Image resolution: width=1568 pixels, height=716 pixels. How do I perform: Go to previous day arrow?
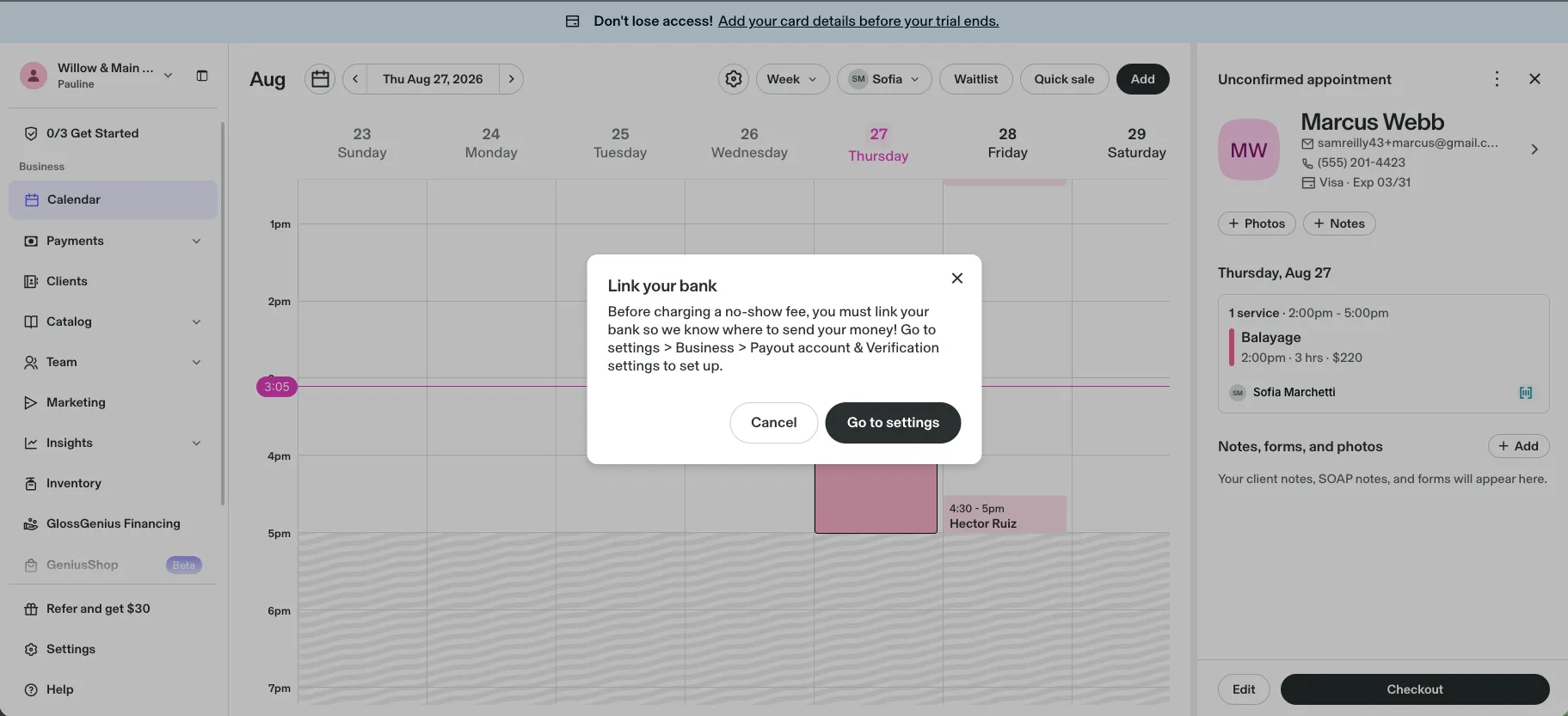pos(355,79)
